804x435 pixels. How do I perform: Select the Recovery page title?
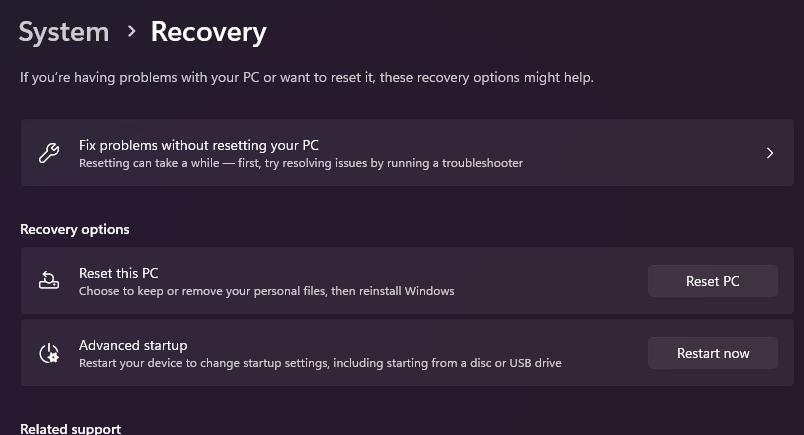(208, 32)
